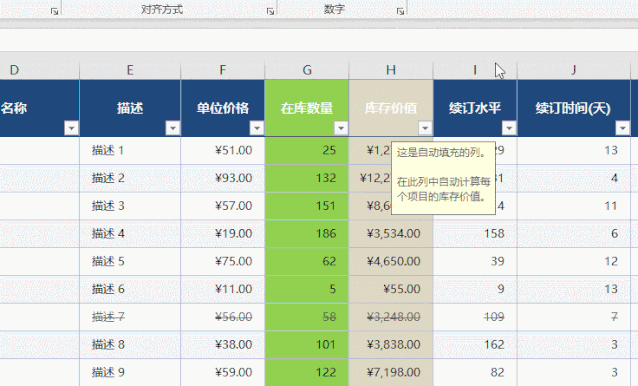Open filter dropdown for 在库数量 column

(341, 129)
